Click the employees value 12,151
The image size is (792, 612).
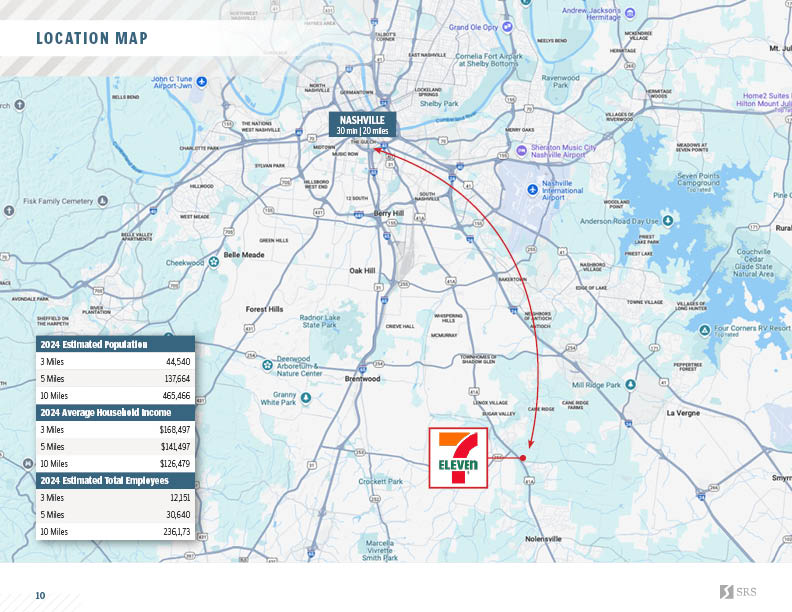pos(180,498)
